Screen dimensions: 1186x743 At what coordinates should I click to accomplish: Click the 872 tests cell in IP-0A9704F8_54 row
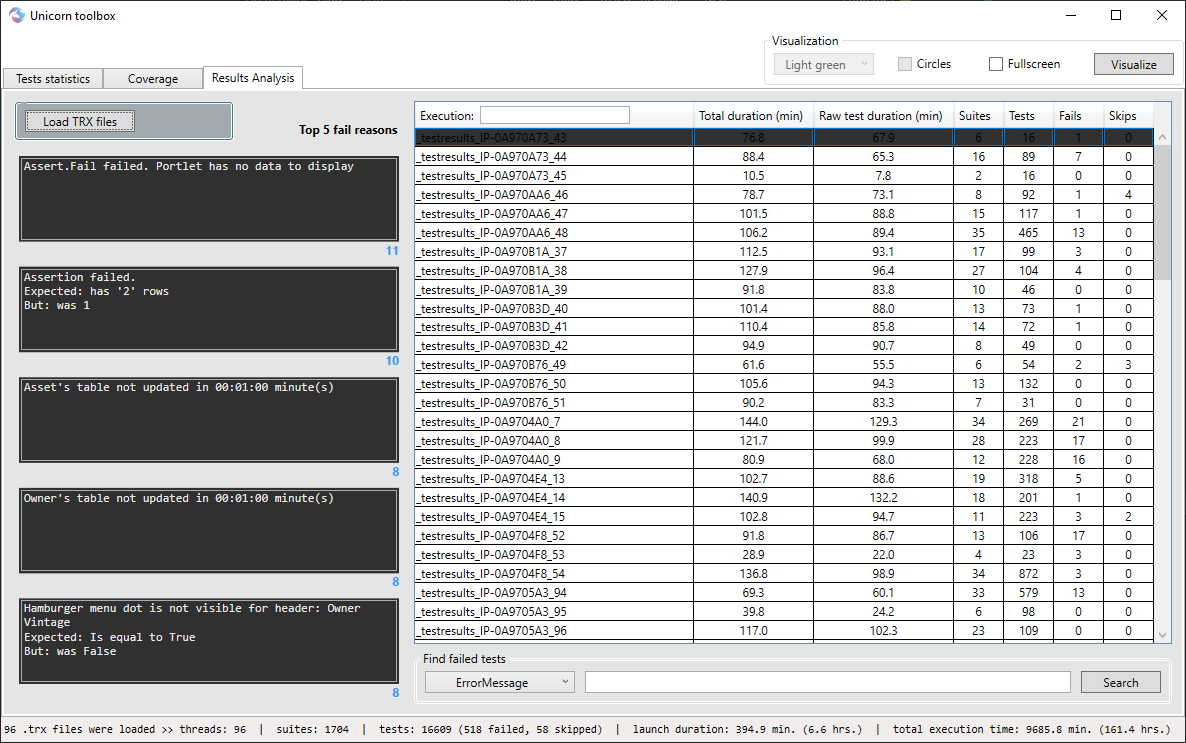coord(1028,574)
